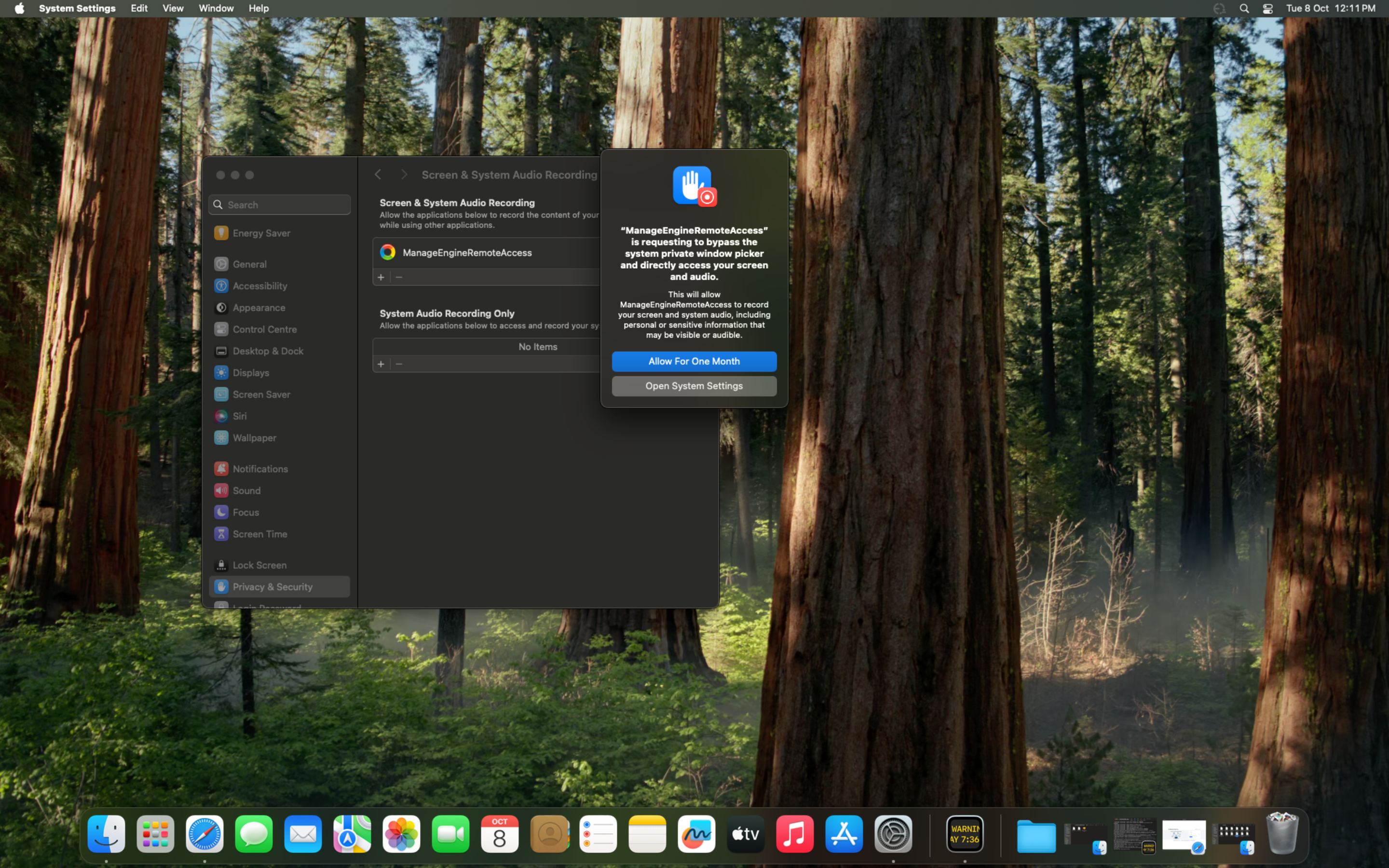Open Displays settings
The height and width of the screenshot is (868, 1389).
coord(251,373)
